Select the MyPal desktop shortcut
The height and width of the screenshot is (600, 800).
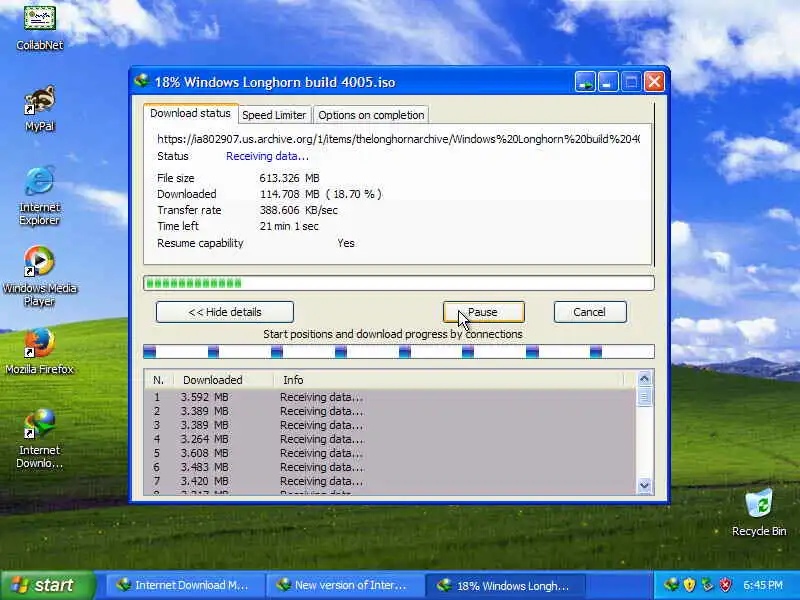point(39,109)
